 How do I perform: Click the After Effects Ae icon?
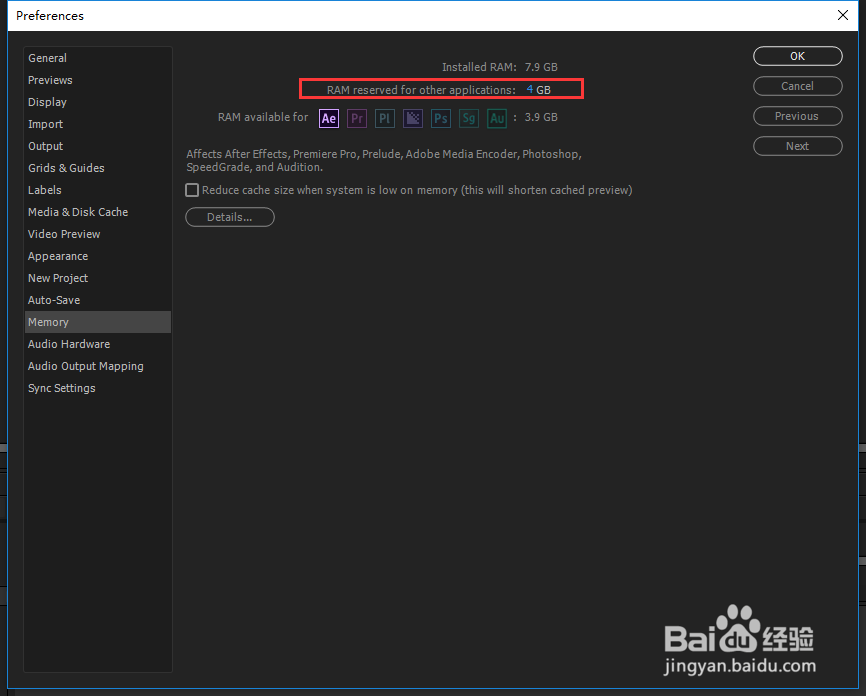click(x=329, y=118)
